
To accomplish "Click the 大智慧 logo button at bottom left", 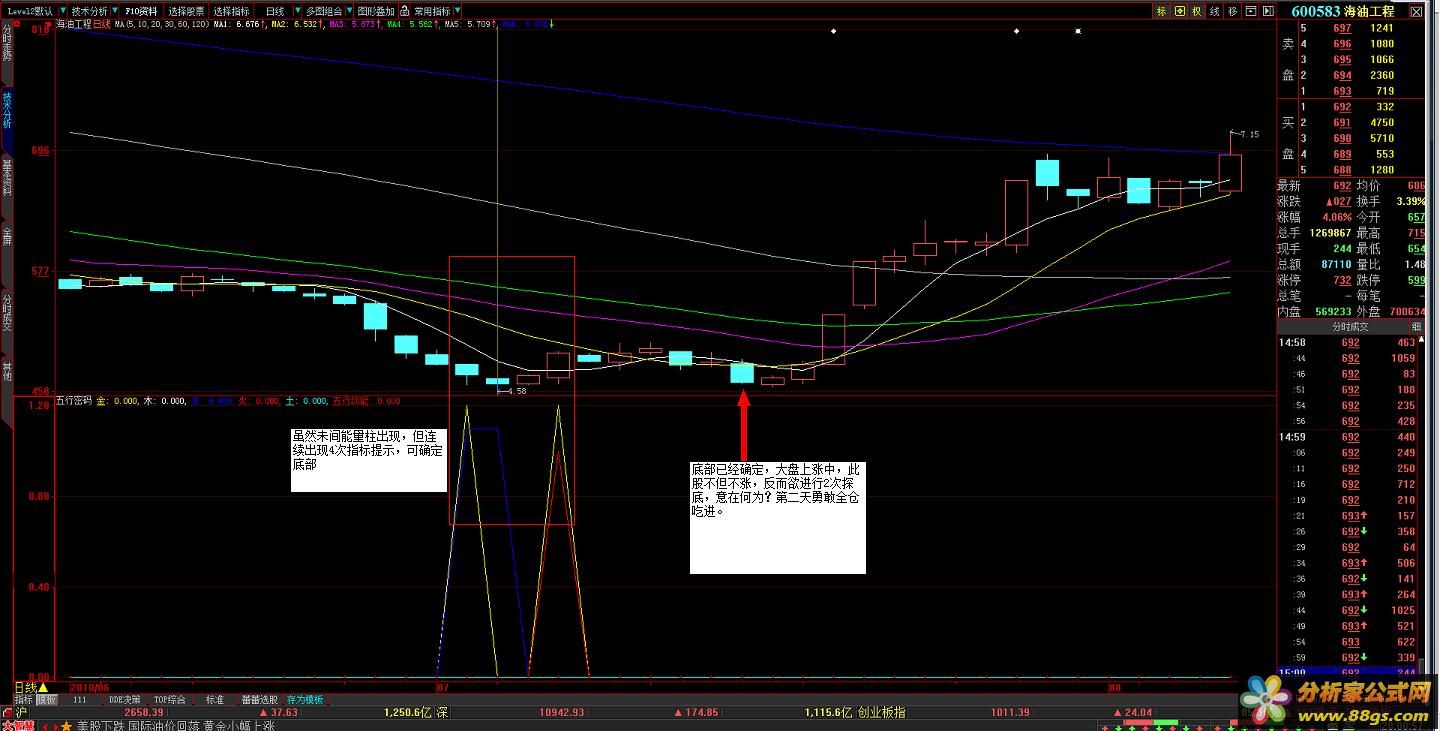I will 17,725.
